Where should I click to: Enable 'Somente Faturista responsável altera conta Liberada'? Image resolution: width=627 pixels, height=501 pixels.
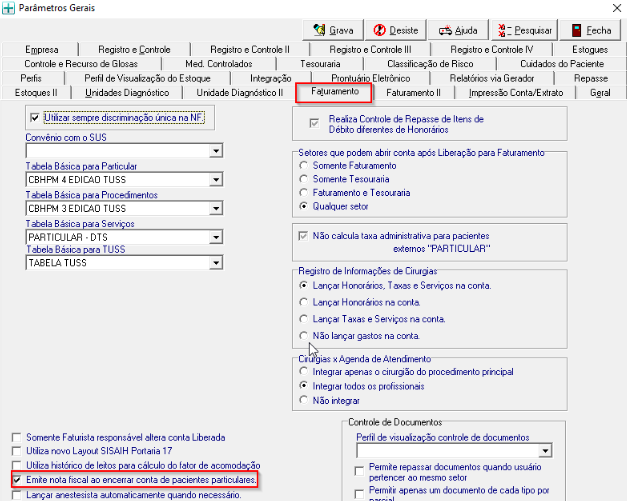click(16, 437)
